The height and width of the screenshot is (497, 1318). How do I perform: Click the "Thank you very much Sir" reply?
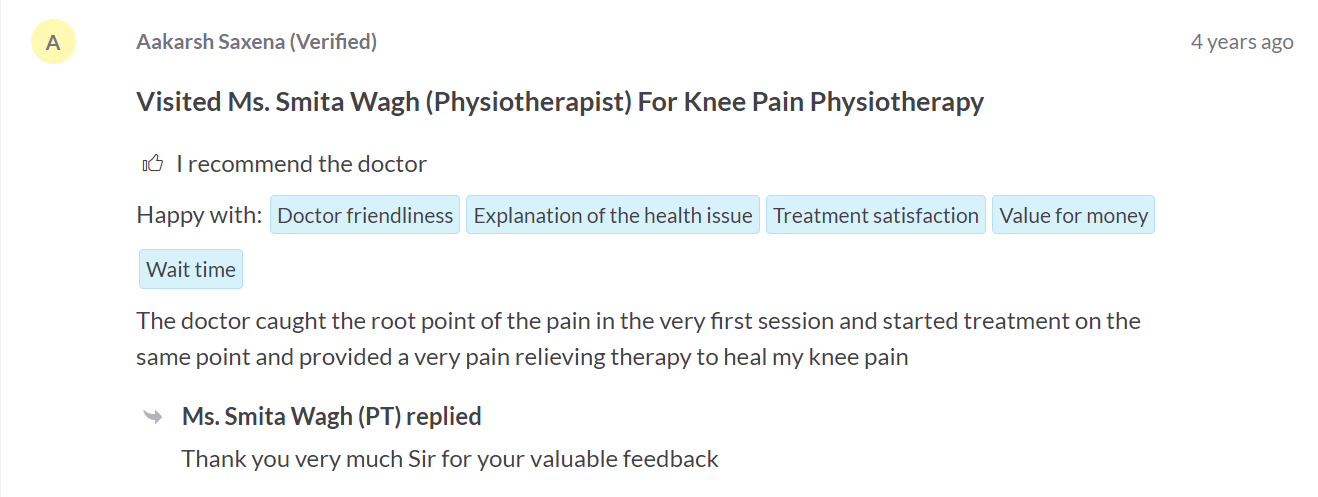450,459
